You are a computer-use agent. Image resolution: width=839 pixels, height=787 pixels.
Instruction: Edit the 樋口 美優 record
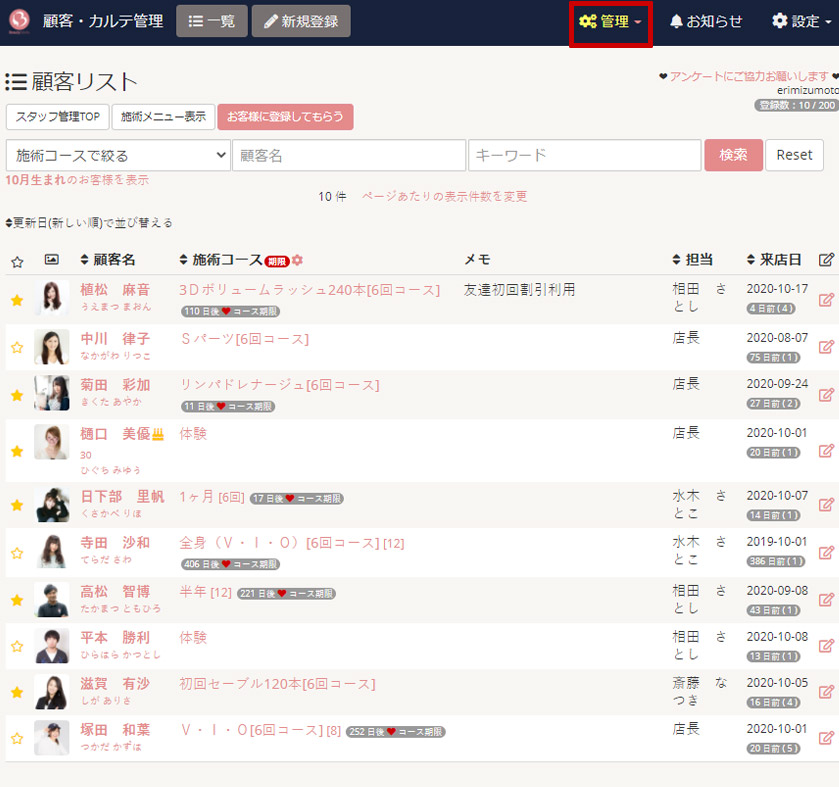[x=826, y=451]
